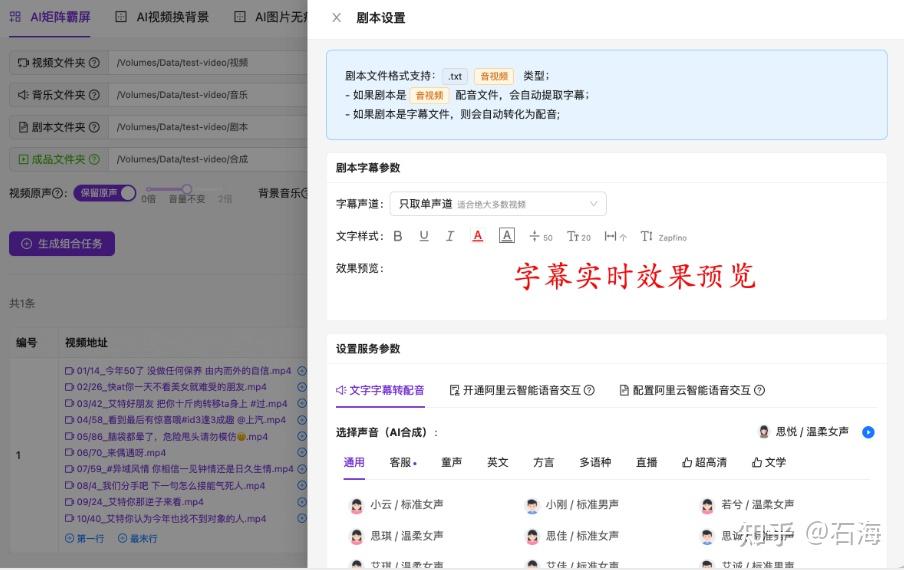Select the 直播 voice category
904x570 pixels.
pyautogui.click(x=646, y=462)
